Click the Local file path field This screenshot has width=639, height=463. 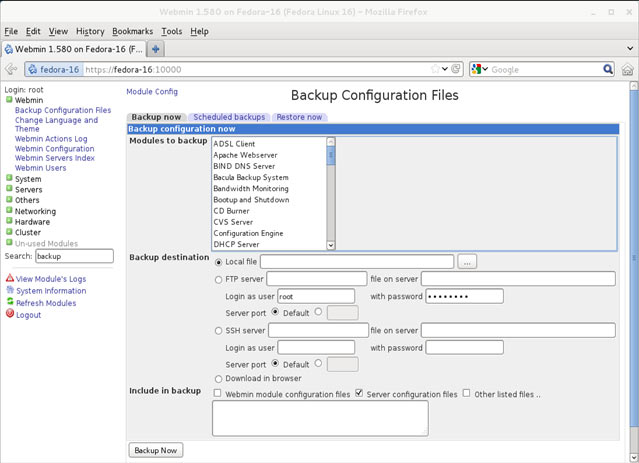pos(357,262)
